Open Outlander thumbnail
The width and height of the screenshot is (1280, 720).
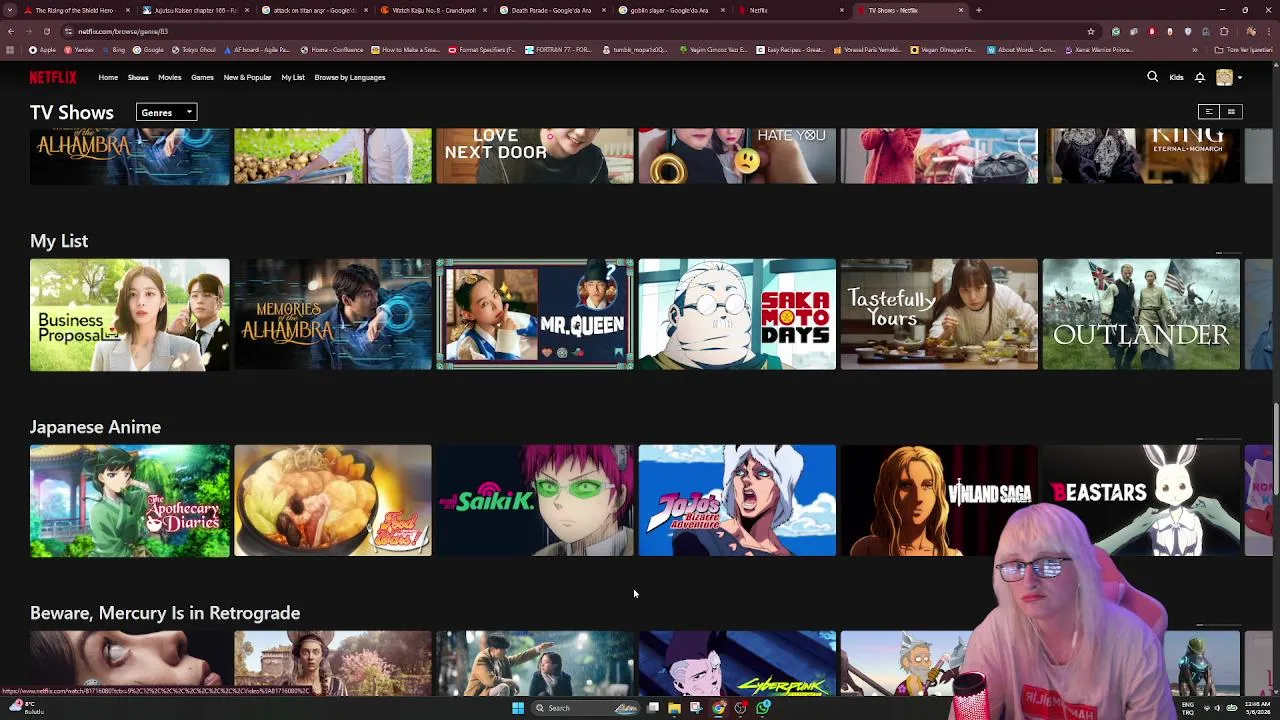(1141, 315)
